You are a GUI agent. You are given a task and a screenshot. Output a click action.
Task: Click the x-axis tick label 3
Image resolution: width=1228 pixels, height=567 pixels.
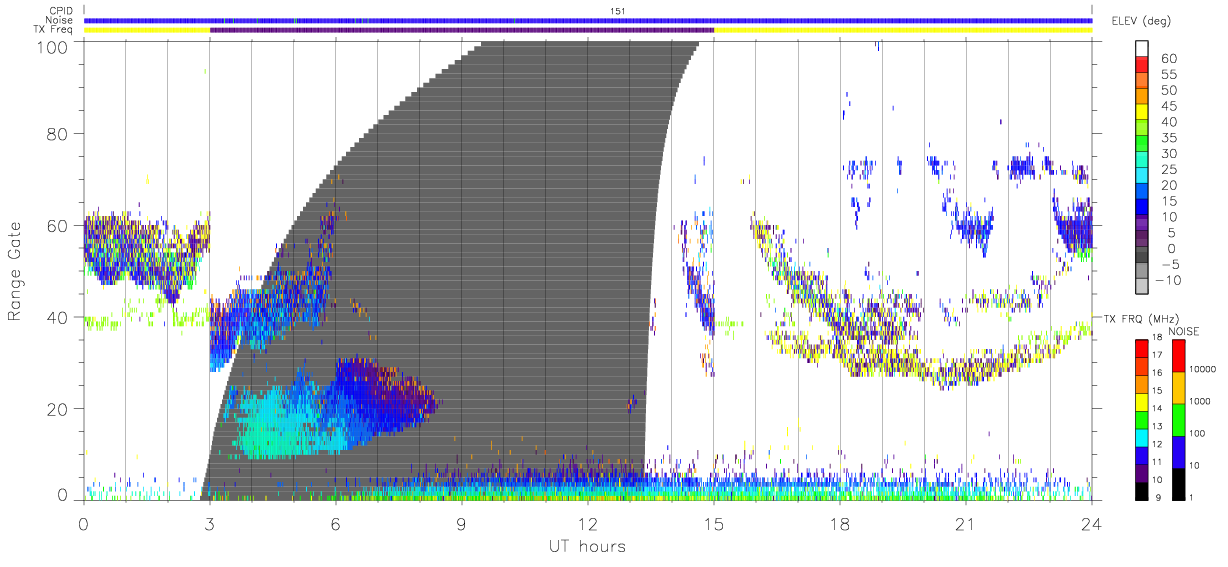[x=210, y=524]
